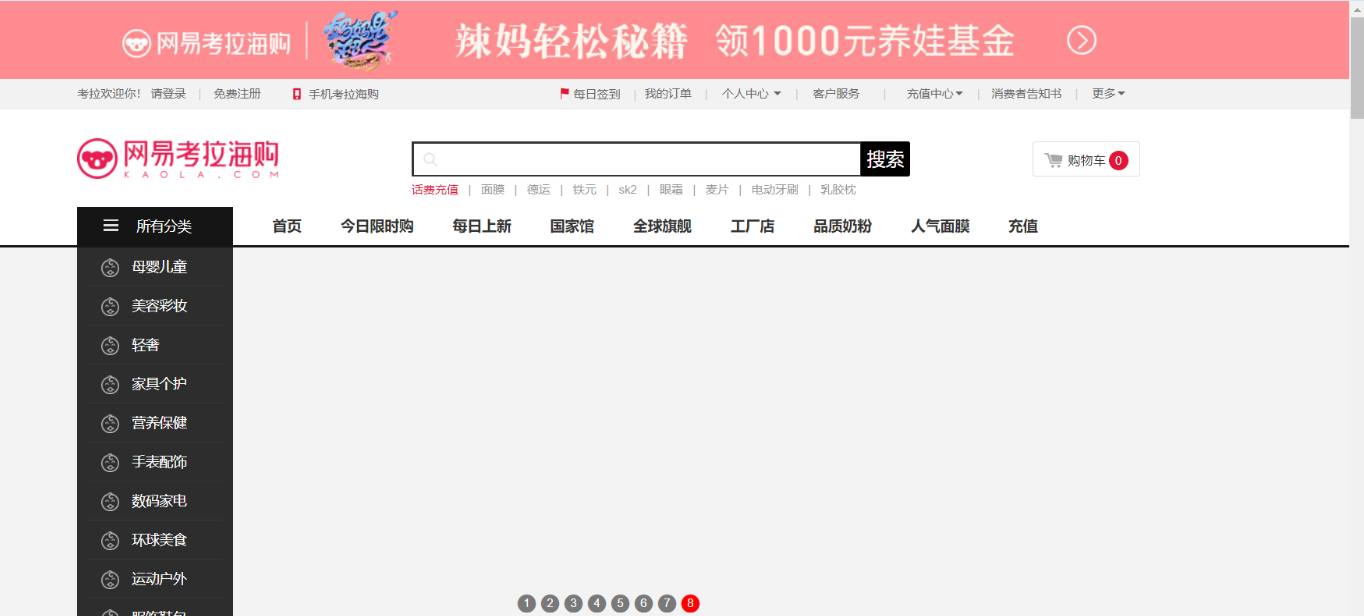Open the 个人中心 dropdown
This screenshot has height=616, width=1364.
click(751, 94)
